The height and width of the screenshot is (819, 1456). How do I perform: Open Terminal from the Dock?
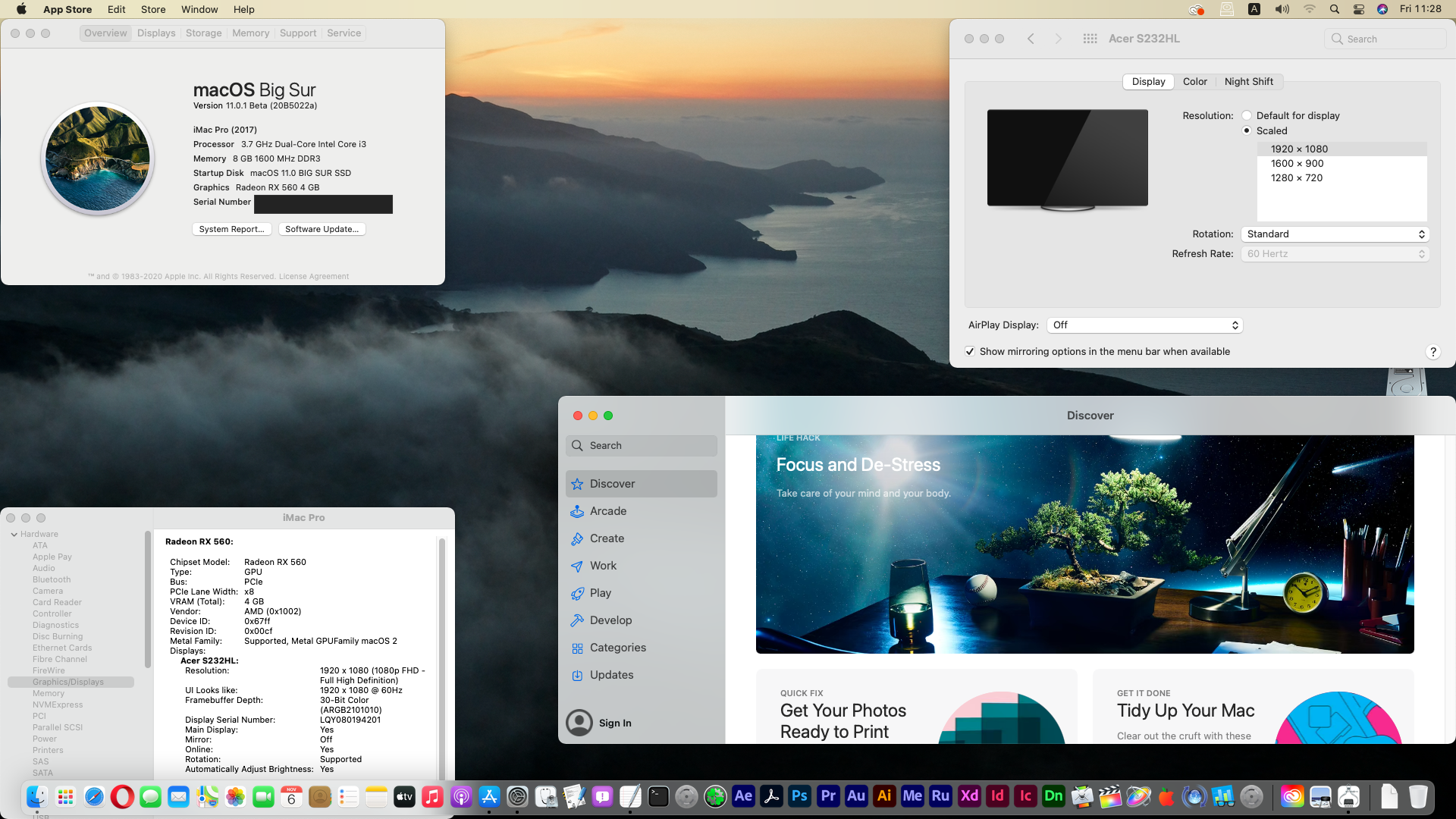[658, 796]
